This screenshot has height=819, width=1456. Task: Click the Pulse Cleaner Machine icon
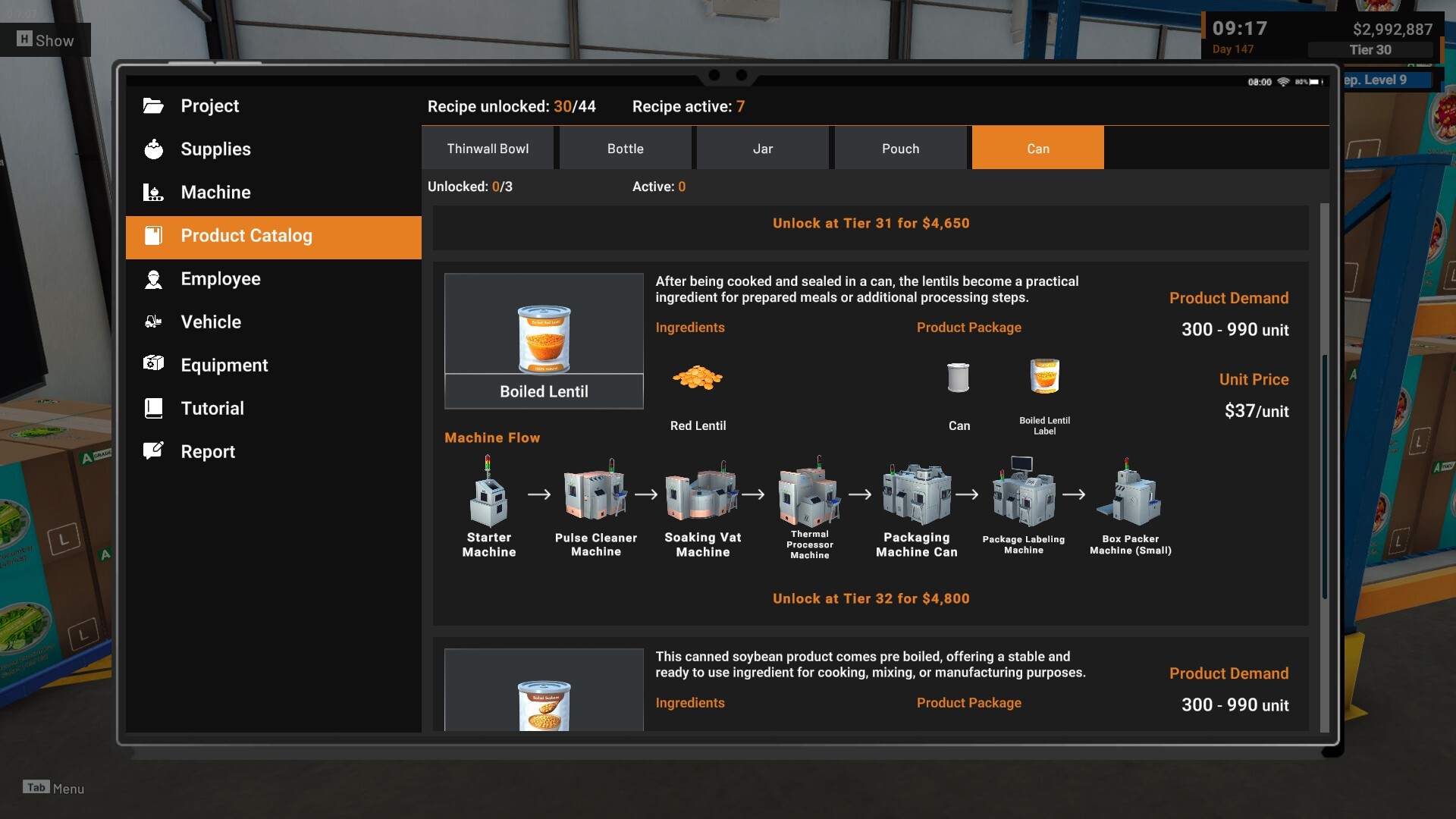pyautogui.click(x=595, y=494)
